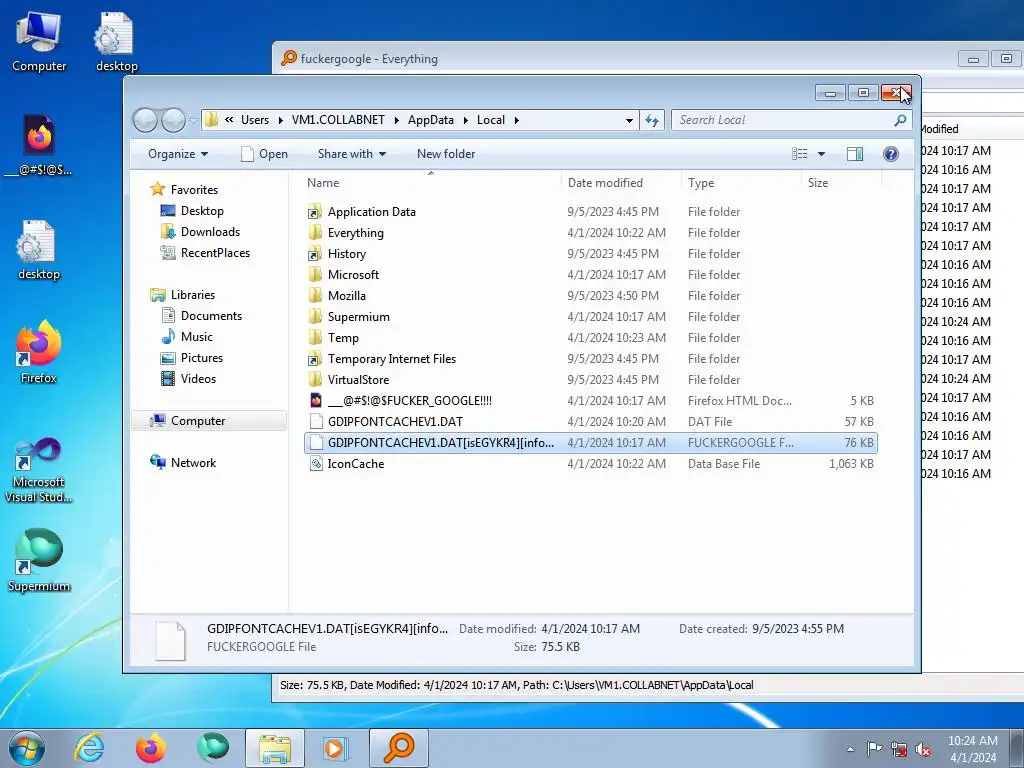The image size is (1024, 768).
Task: Click the search magnifier in Search Local box
Action: pos(900,120)
